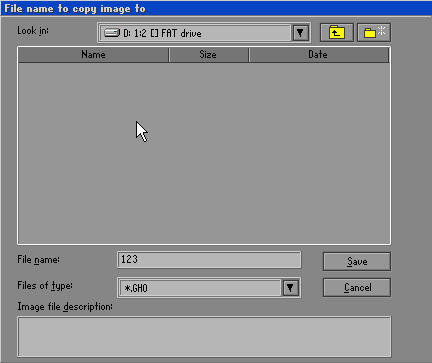Click the dialog title bar text
Viewport: 432px width, 363px height.
point(75,8)
